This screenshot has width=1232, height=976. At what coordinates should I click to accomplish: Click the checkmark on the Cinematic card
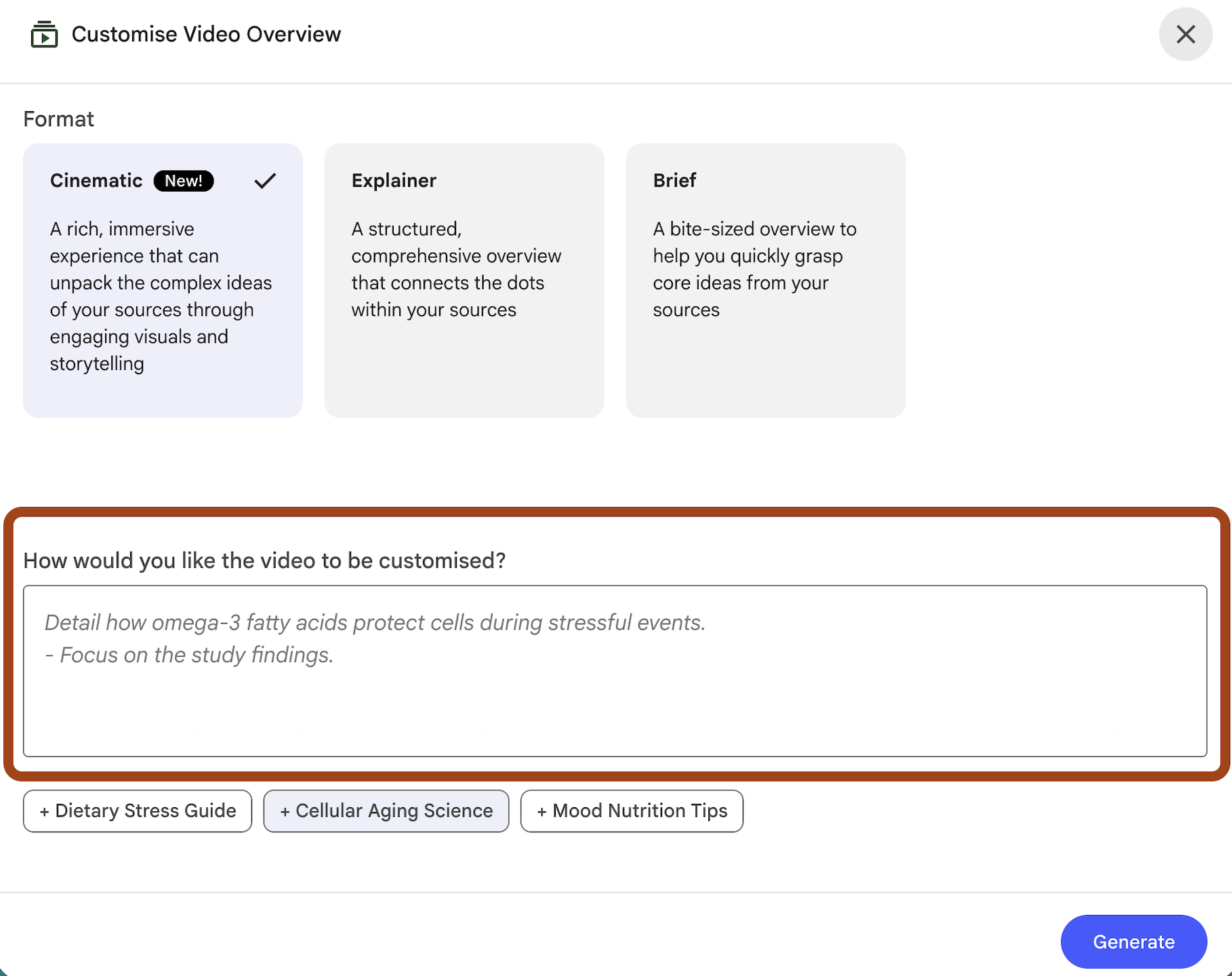(265, 181)
